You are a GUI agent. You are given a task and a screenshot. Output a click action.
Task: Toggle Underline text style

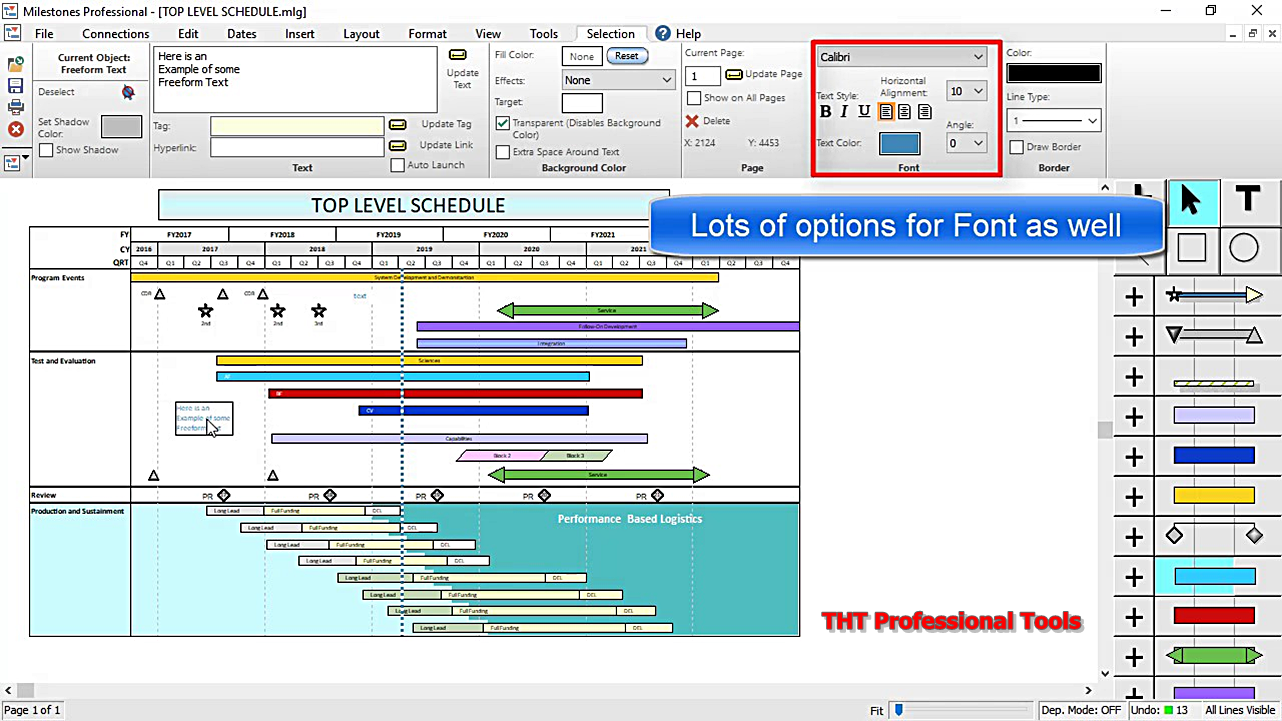click(x=864, y=112)
